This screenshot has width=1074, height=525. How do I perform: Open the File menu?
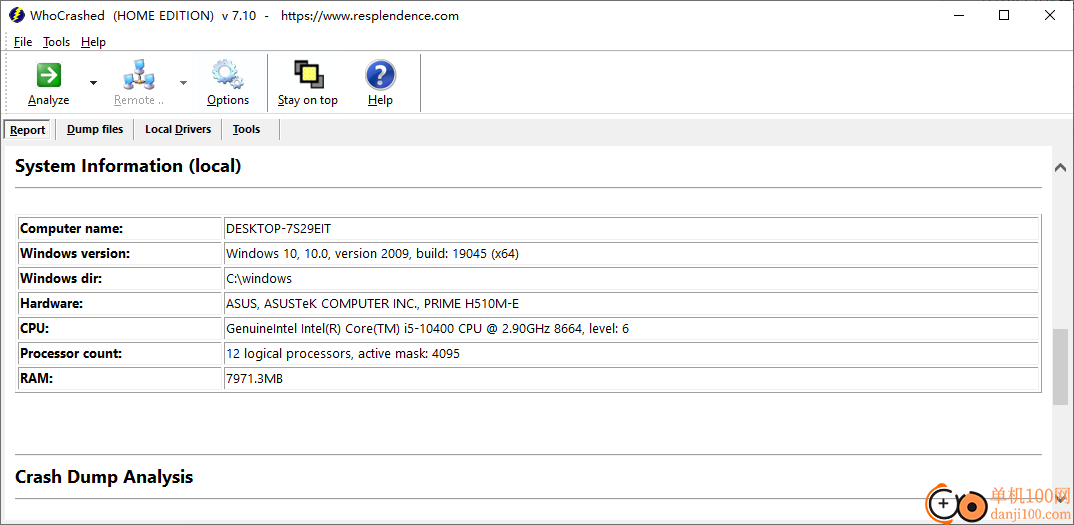pos(23,42)
